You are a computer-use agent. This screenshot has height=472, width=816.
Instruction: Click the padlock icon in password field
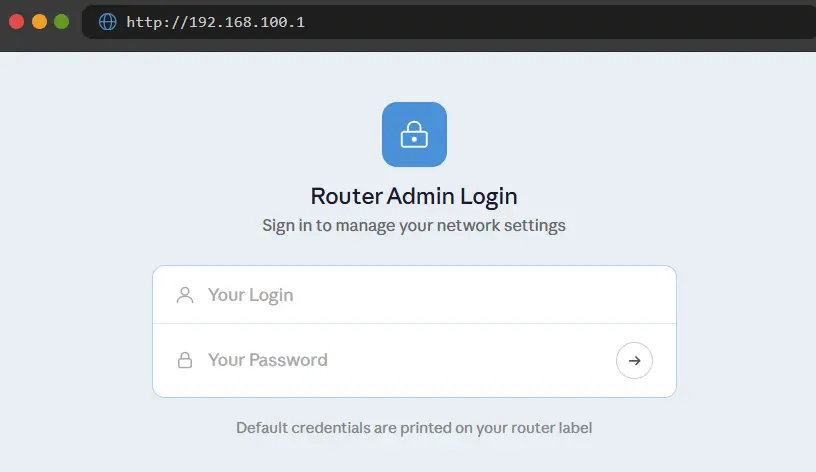coord(185,360)
